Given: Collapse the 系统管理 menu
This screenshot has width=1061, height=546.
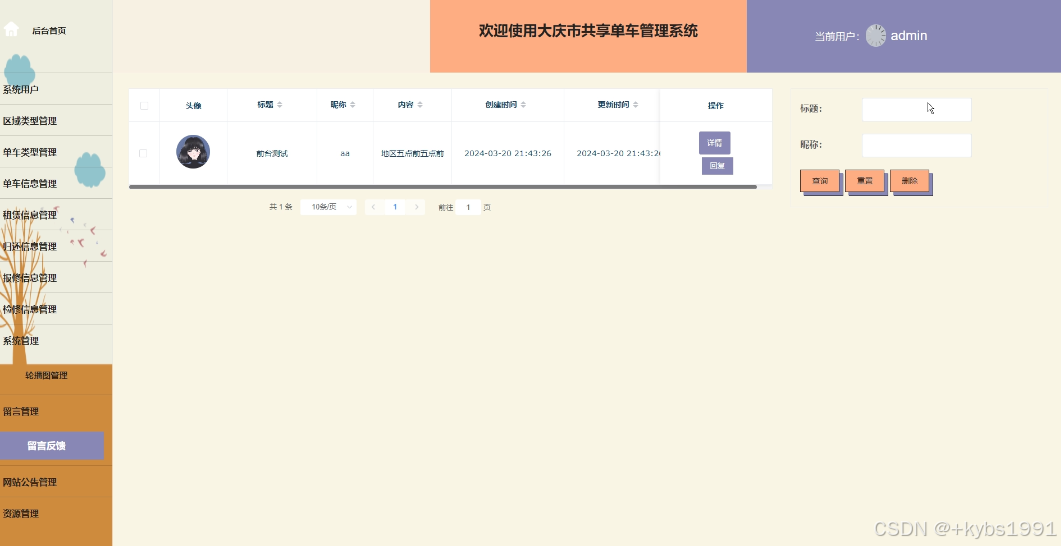Looking at the screenshot, I should click(56, 341).
